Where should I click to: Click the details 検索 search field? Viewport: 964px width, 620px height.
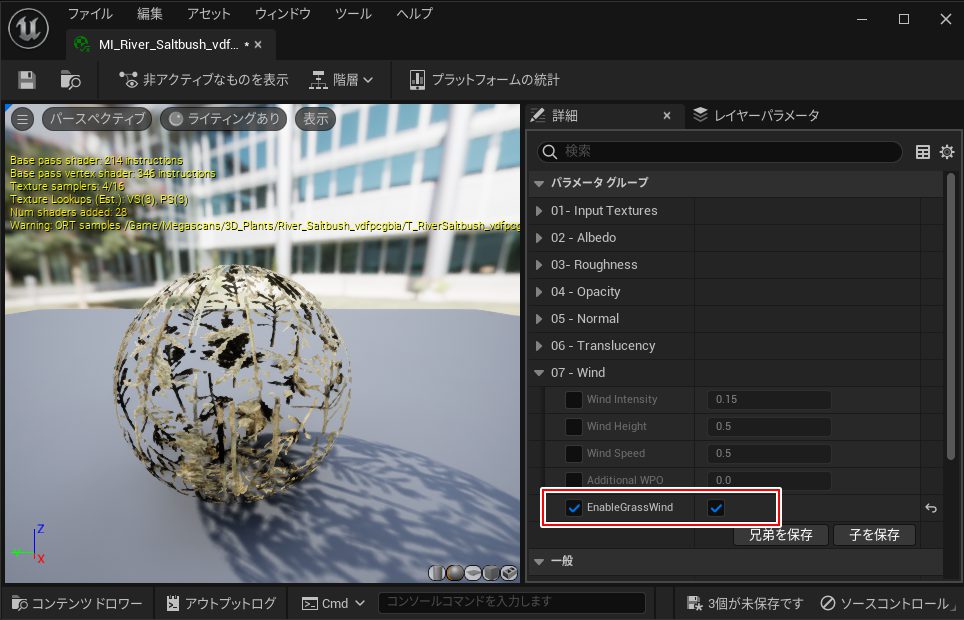pyautogui.click(x=720, y=152)
